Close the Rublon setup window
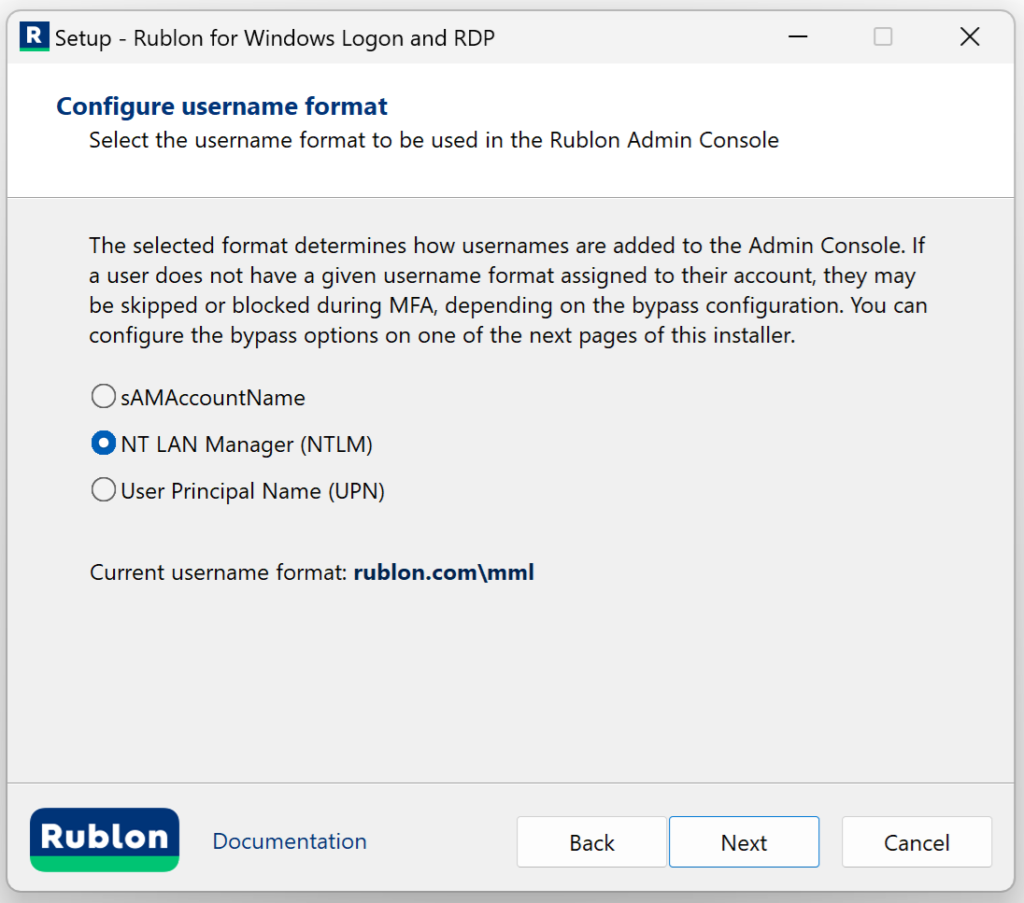 969,38
